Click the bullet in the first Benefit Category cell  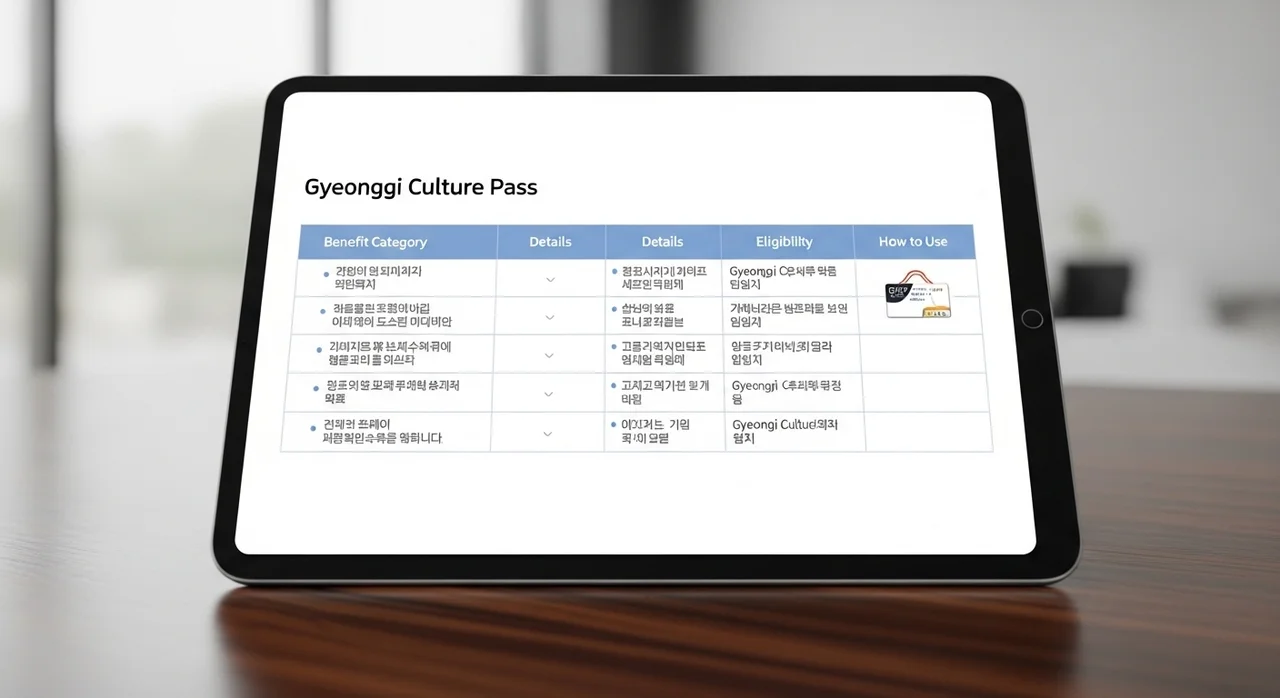pos(326,273)
